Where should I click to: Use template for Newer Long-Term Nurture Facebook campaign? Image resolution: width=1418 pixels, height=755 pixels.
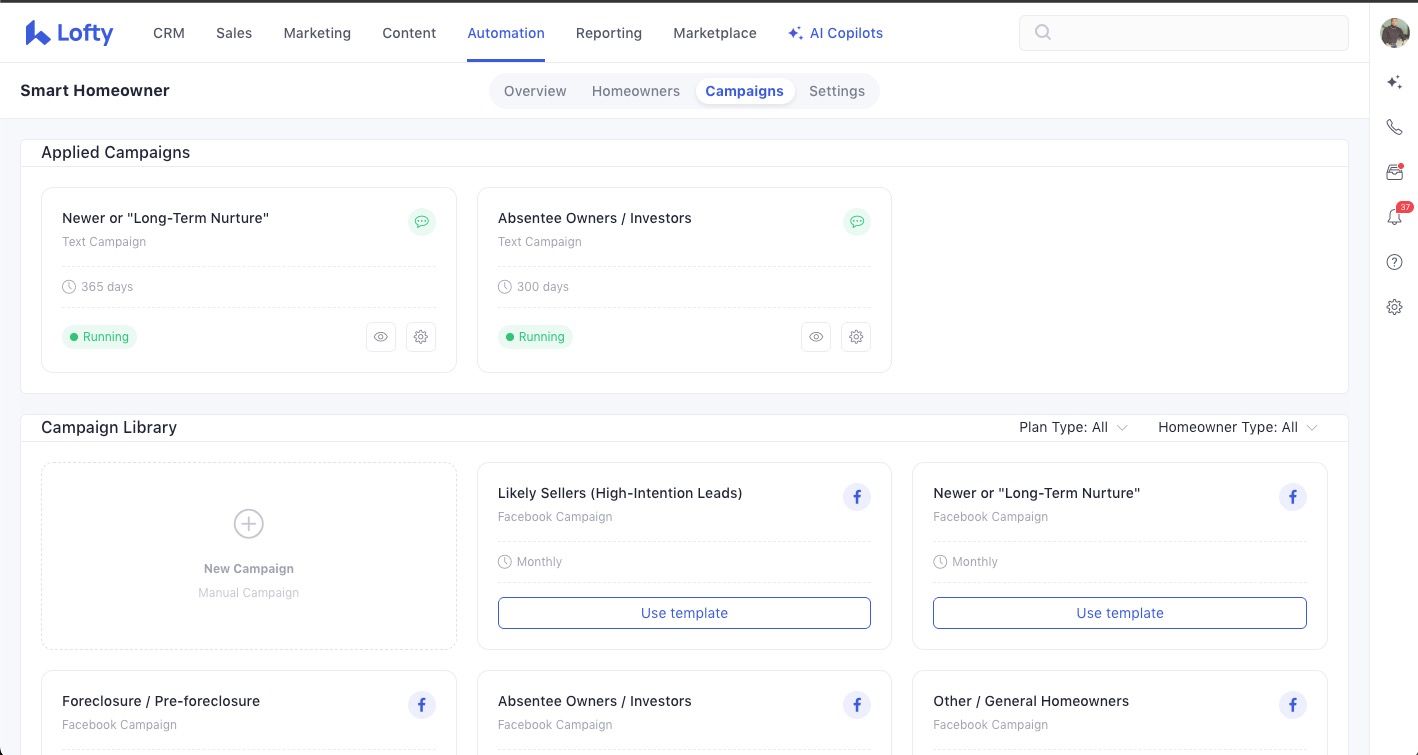(x=1119, y=613)
